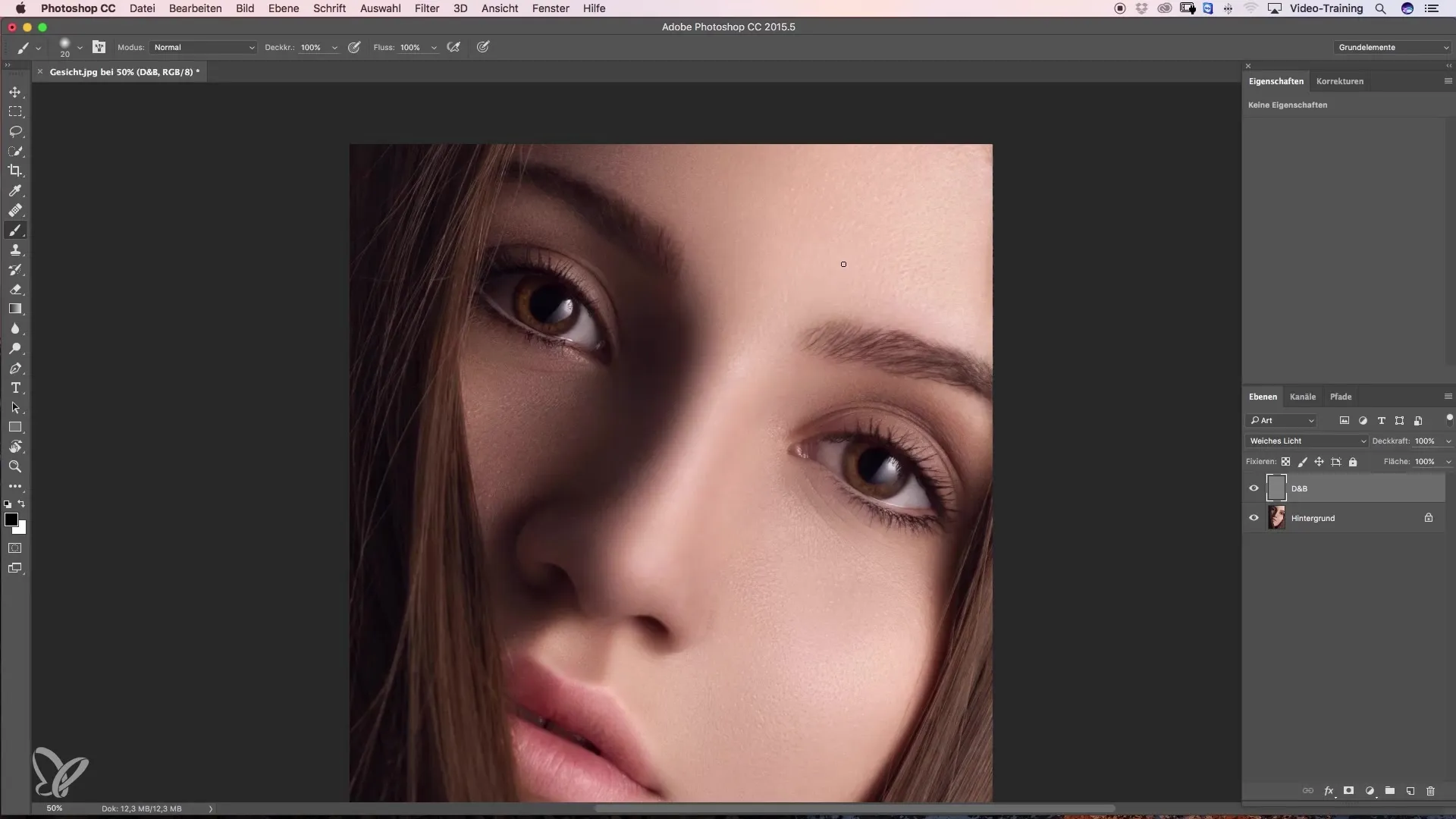Switch to the Korrekturen tab
The height and width of the screenshot is (819, 1456).
point(1339,81)
